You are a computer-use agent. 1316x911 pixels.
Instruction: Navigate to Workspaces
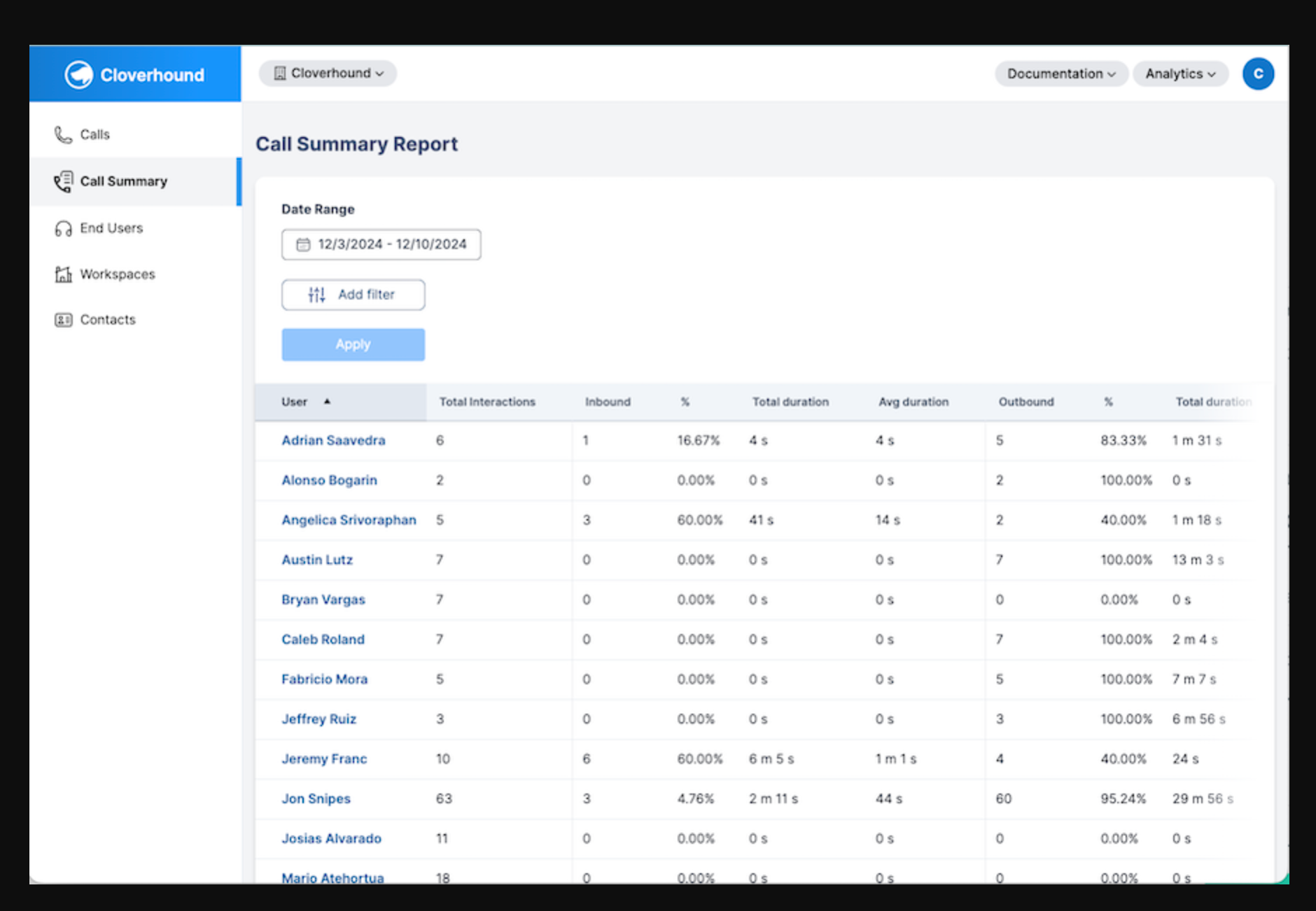pos(136,274)
